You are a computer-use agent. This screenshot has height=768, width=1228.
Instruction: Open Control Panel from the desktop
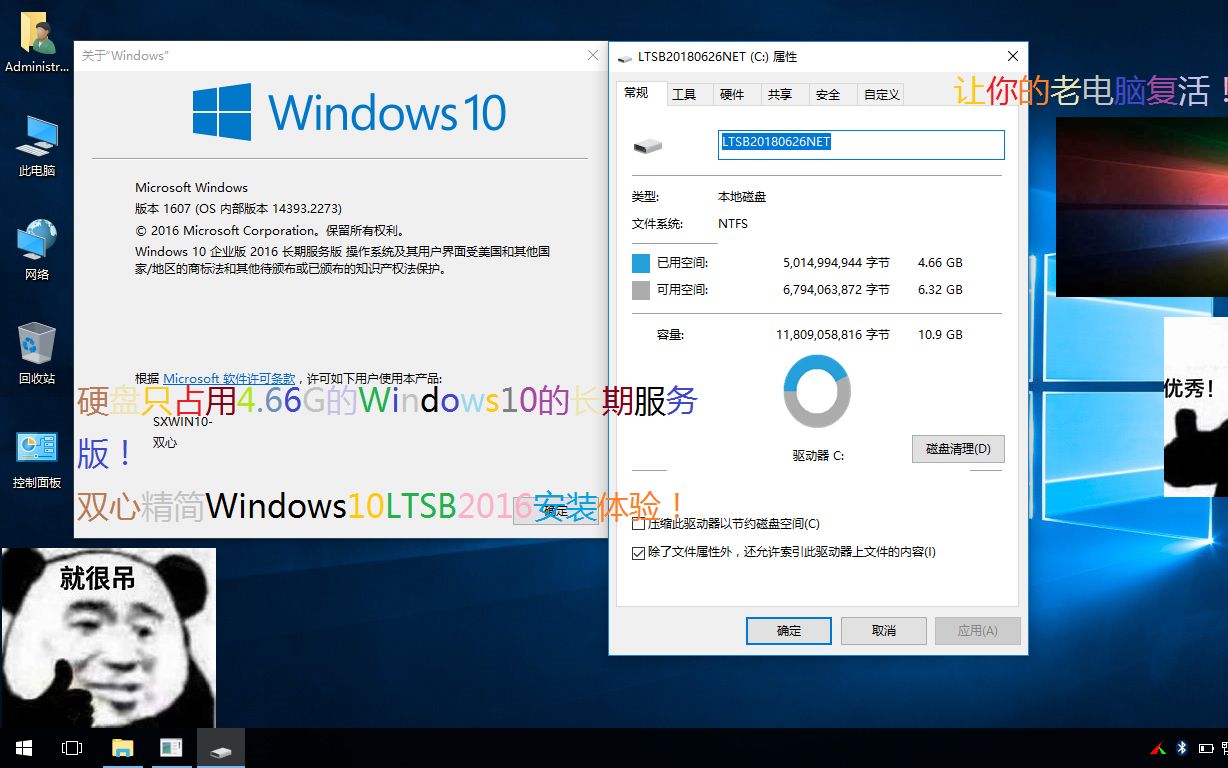tap(36, 455)
